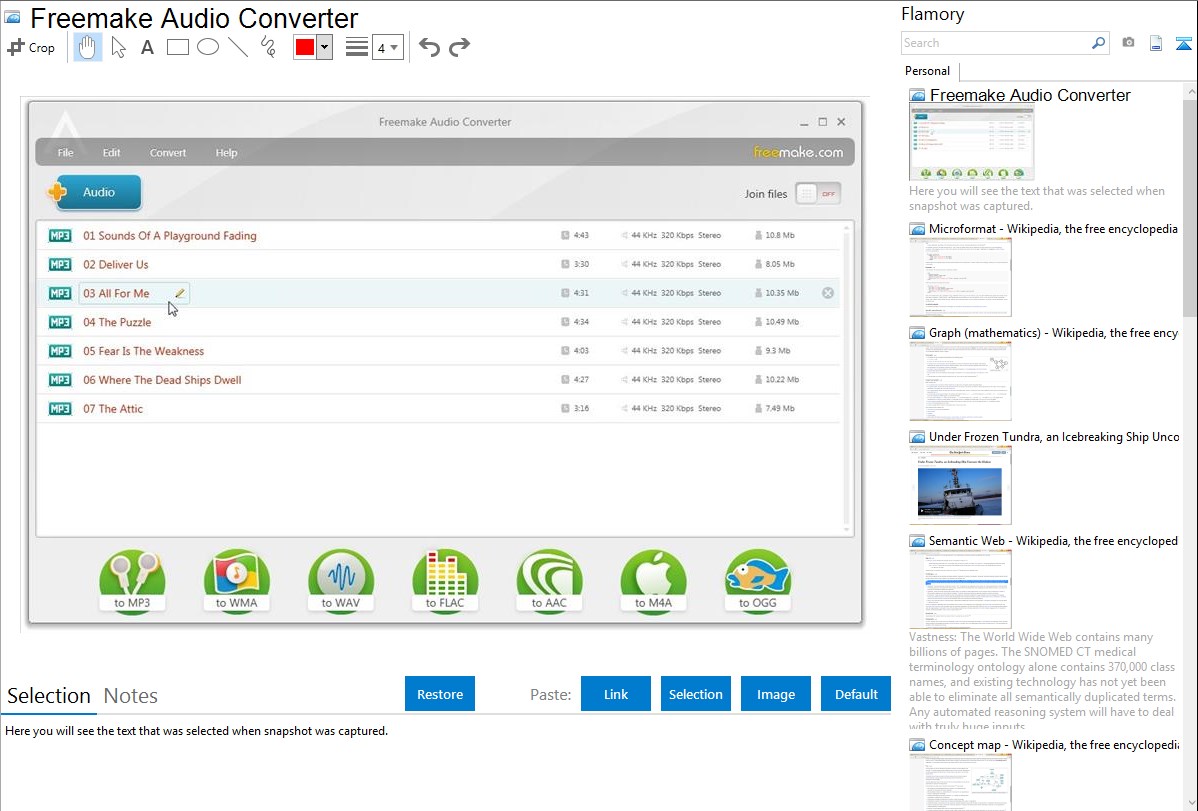
Task: Remove the 03 All For Me track
Action: pos(827,294)
